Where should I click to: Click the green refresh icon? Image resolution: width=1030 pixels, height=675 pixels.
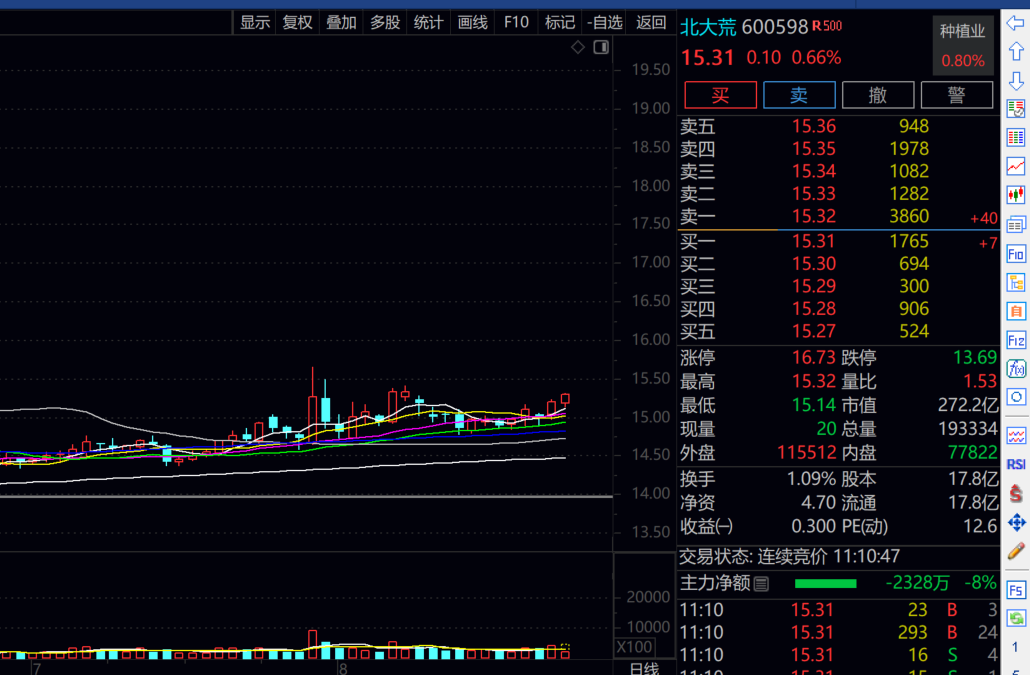[x=1016, y=618]
